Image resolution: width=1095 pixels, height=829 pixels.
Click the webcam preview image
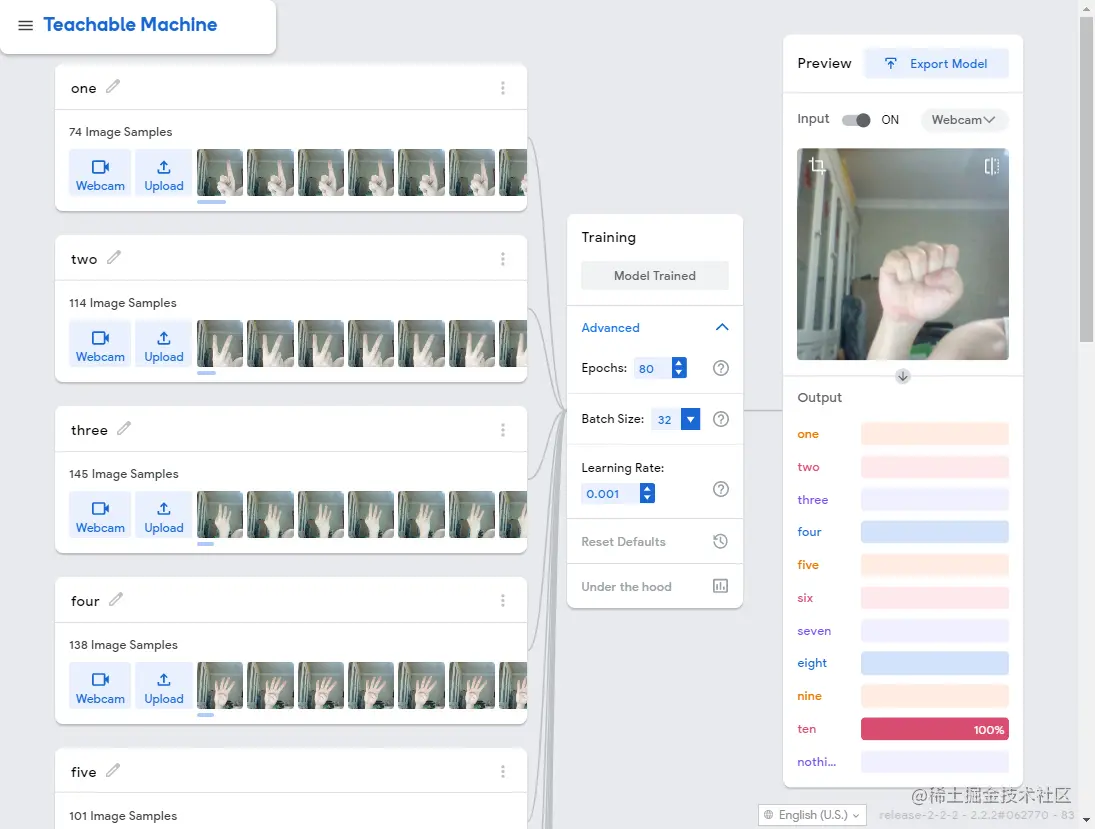(x=902, y=254)
